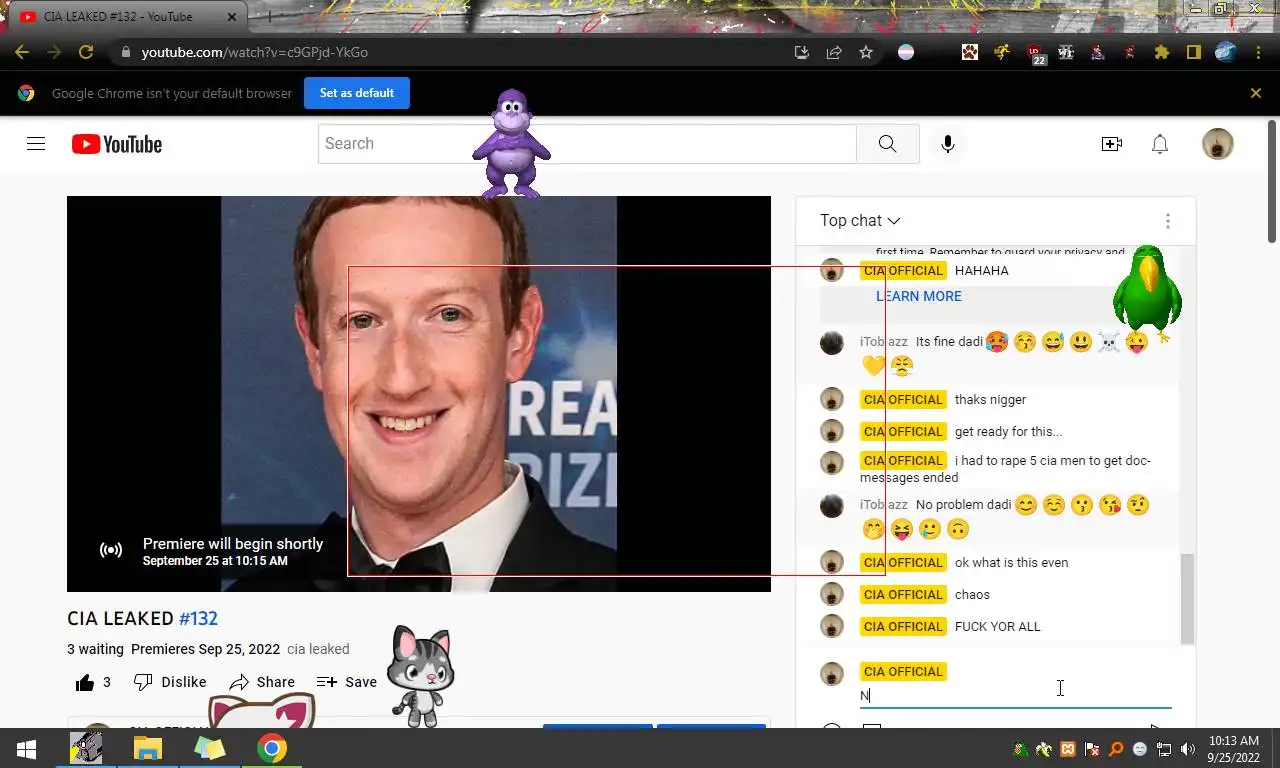Open the Chrome profile avatar
The image size is (1280, 768).
point(1226,52)
